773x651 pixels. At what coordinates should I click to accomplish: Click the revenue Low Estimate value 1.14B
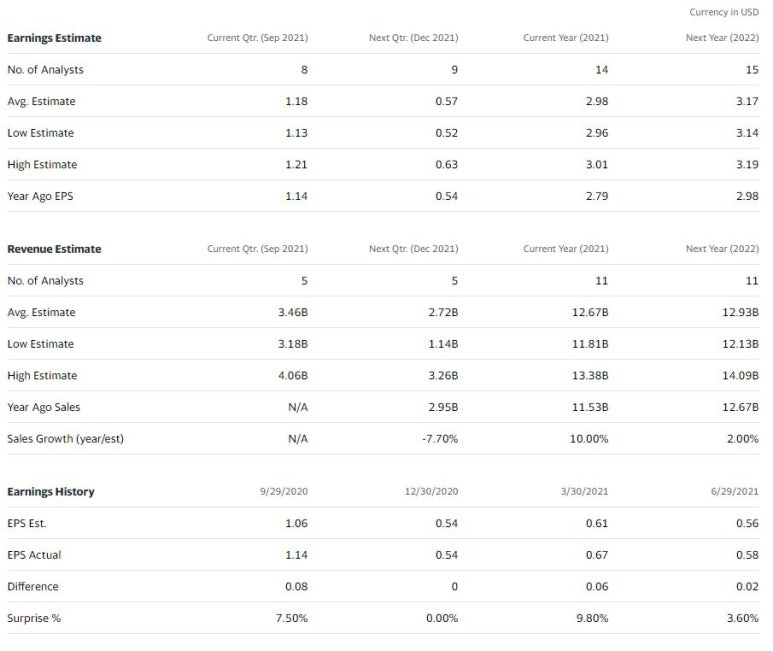443,343
